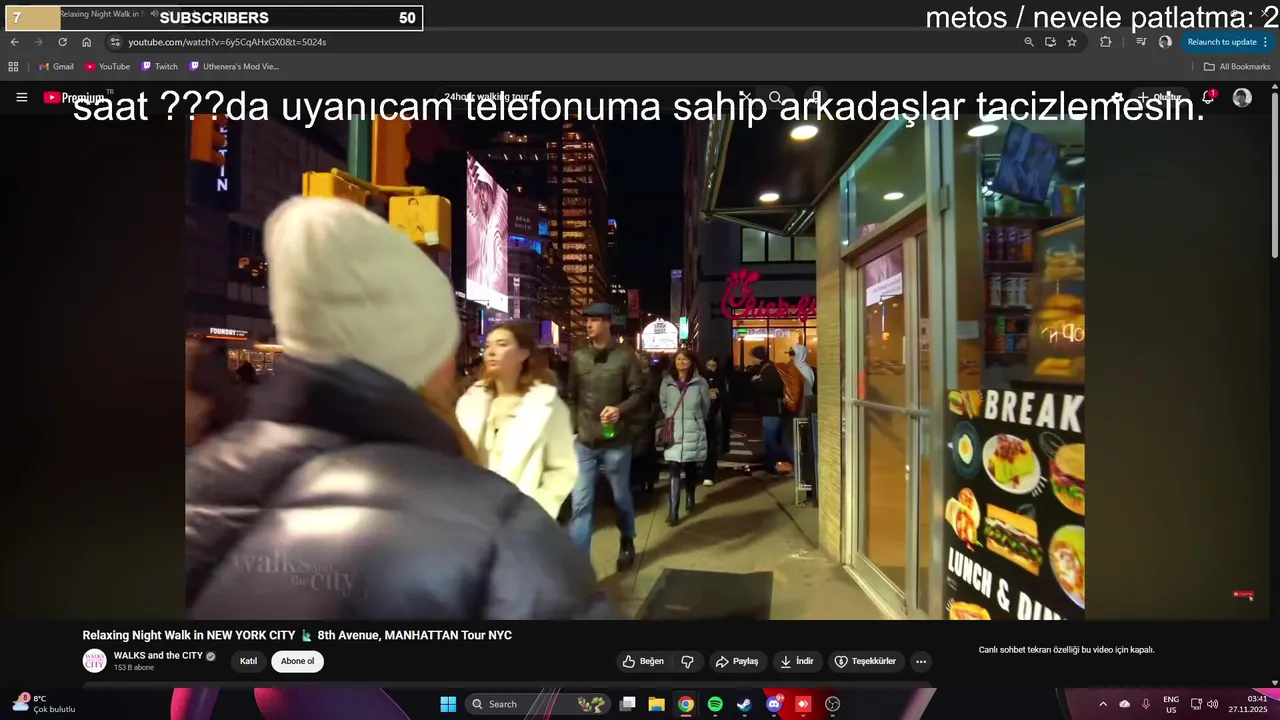Open the WALKS and the CITY channel name

click(158, 655)
